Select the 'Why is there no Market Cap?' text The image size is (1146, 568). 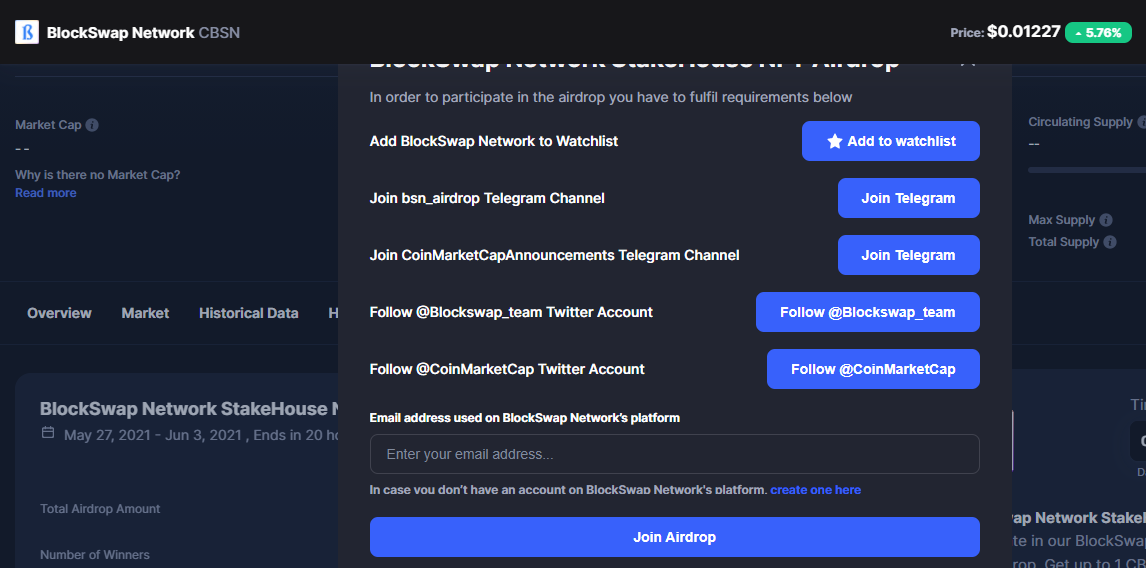coord(98,175)
